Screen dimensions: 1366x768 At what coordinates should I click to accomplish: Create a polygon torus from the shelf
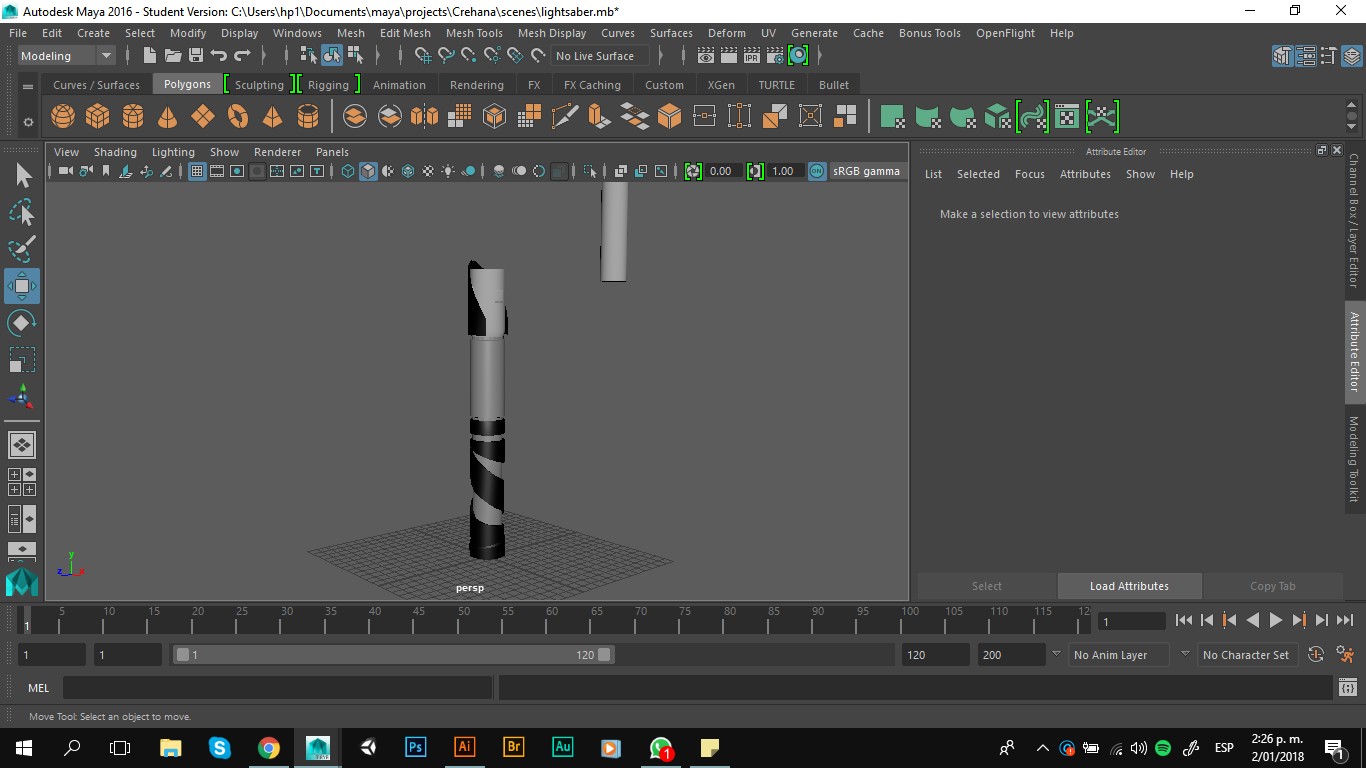click(238, 117)
